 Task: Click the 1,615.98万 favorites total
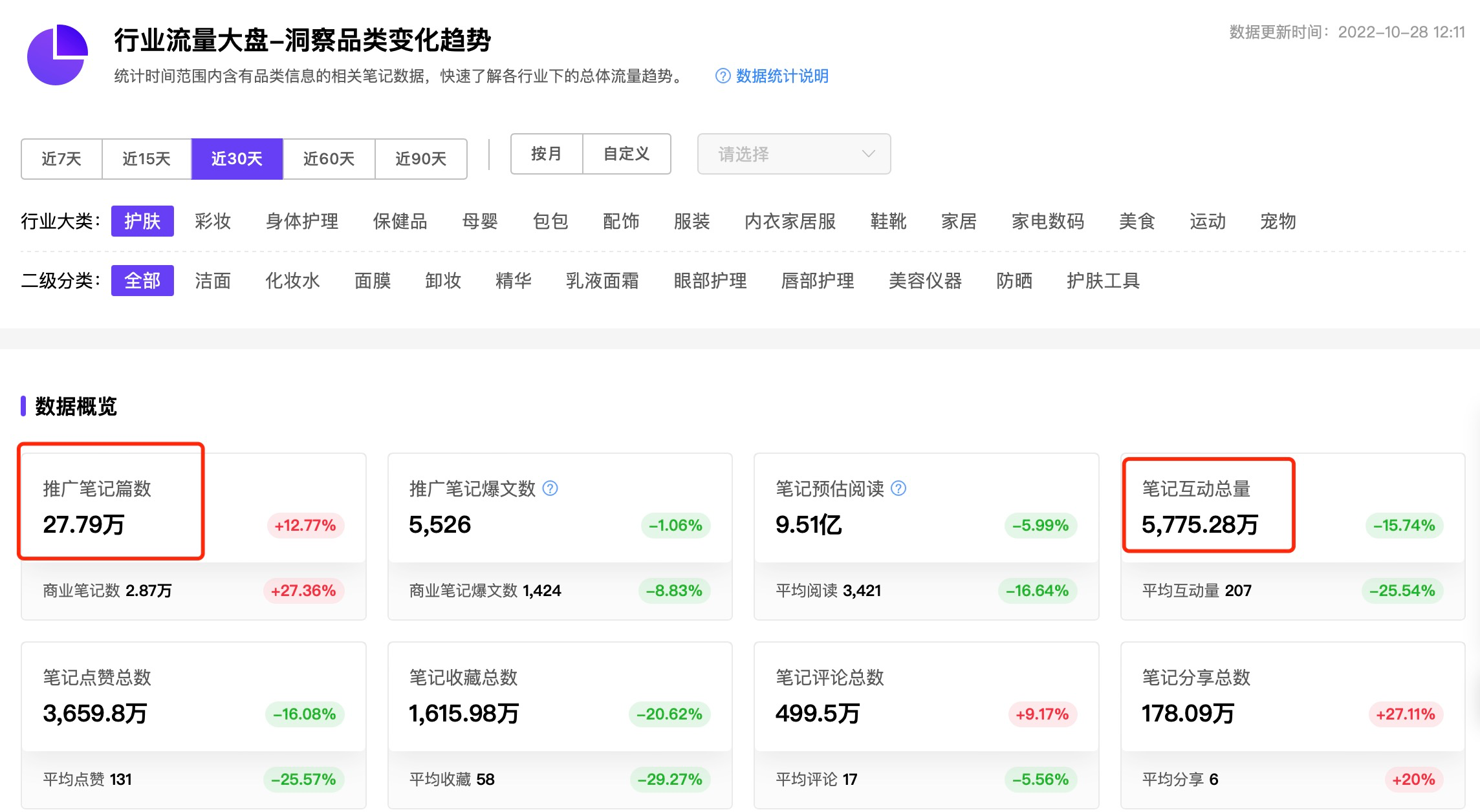pos(464,713)
